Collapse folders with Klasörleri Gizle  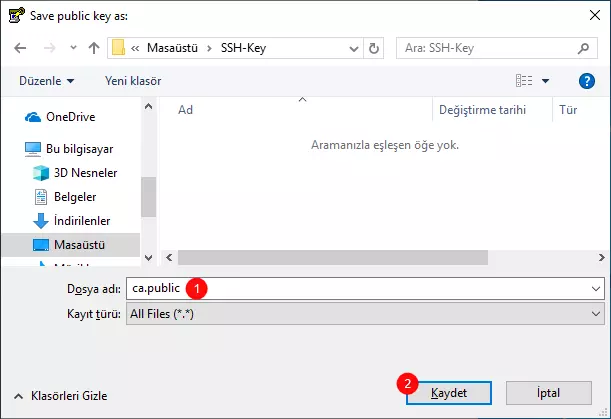click(x=60, y=396)
